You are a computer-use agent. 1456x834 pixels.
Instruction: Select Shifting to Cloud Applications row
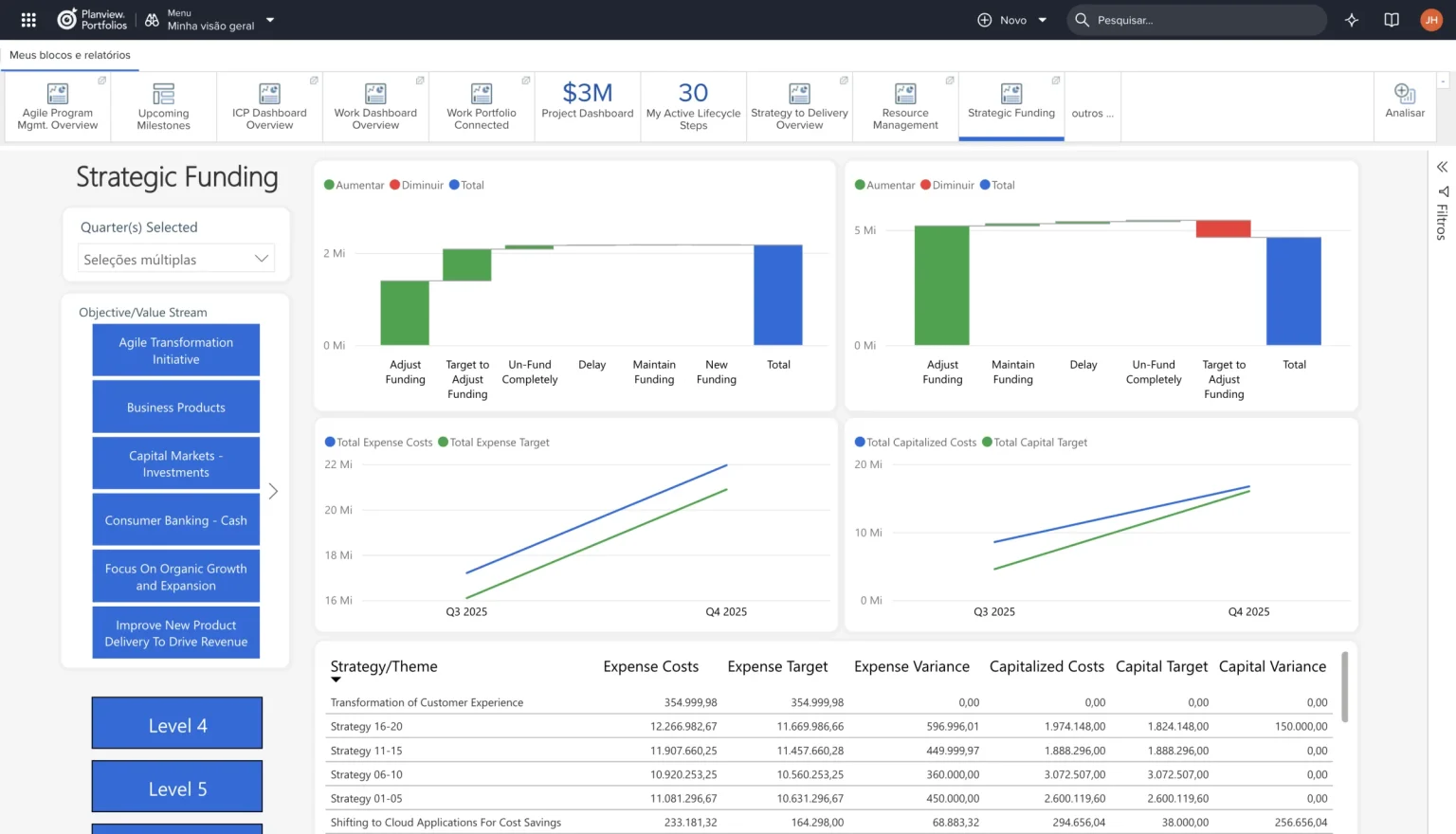pos(828,822)
